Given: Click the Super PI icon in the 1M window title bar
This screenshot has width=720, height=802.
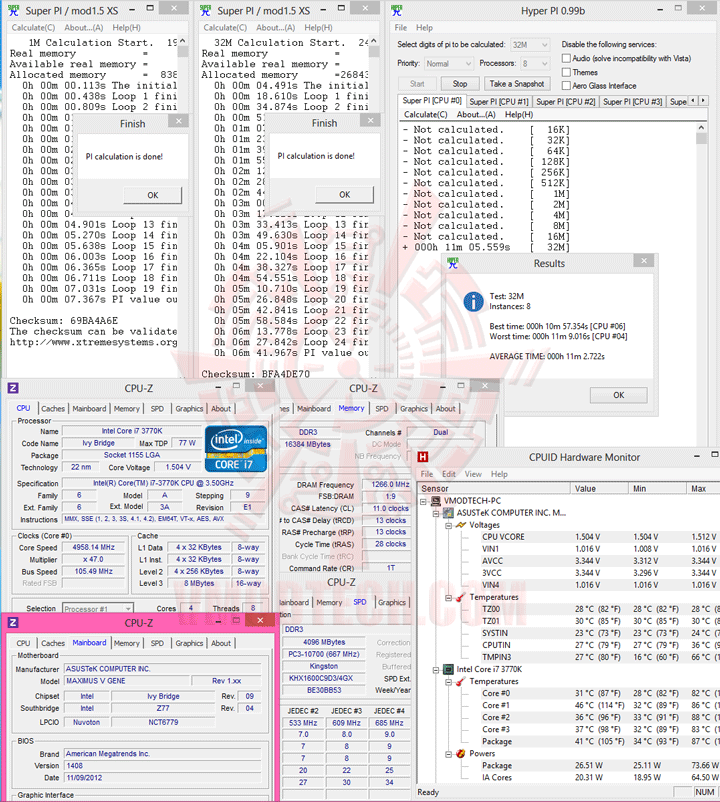Looking at the screenshot, I should [x=13, y=10].
